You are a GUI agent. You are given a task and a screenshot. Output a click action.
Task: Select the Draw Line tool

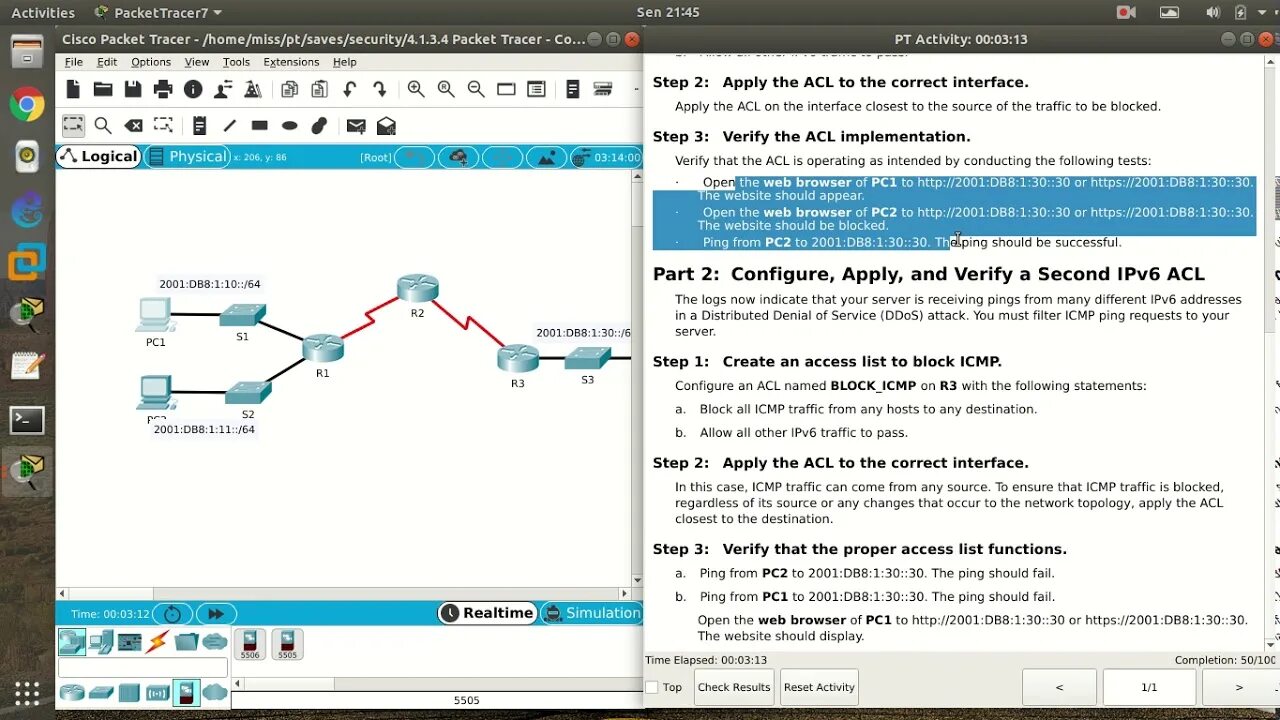(229, 126)
